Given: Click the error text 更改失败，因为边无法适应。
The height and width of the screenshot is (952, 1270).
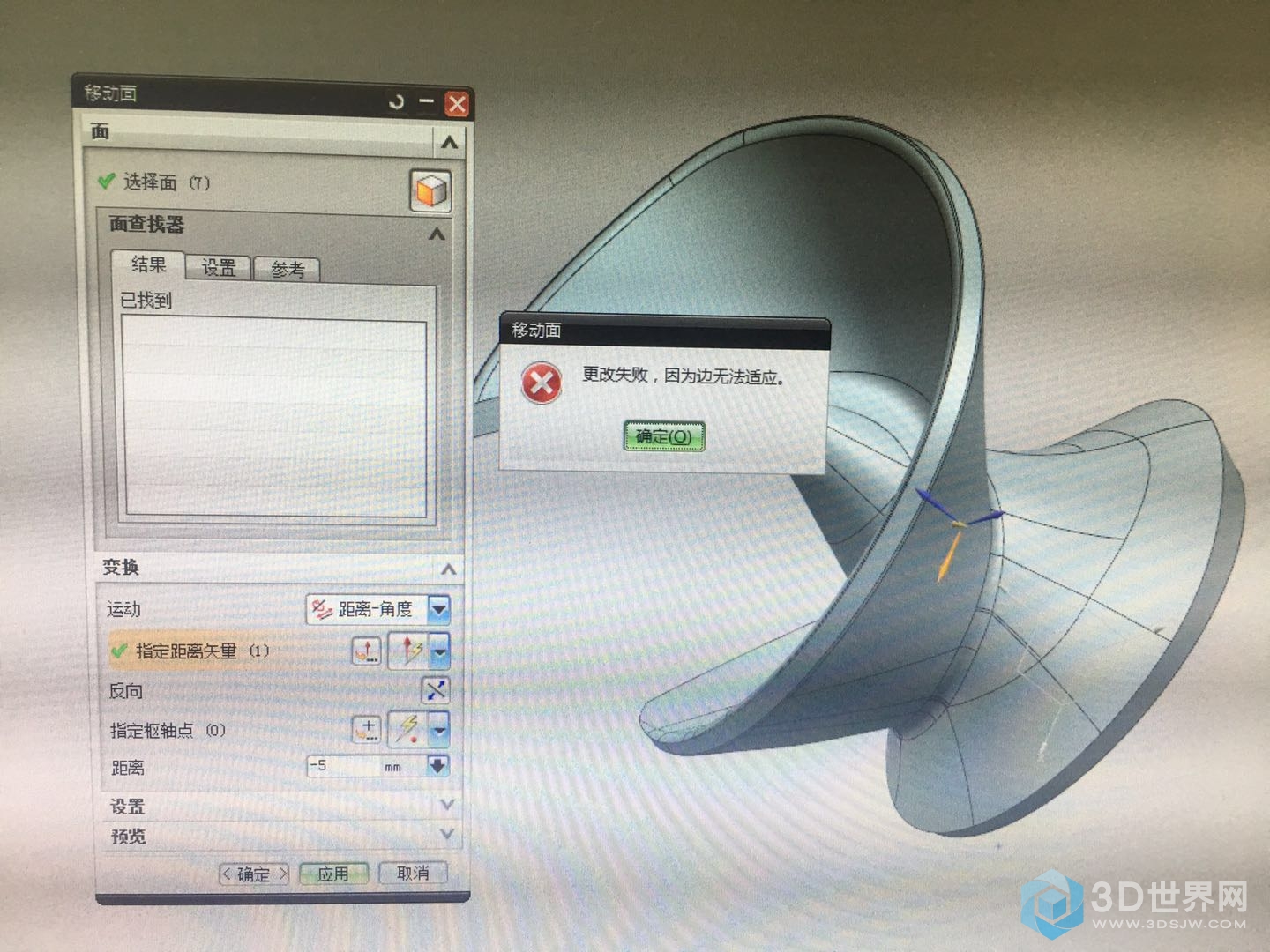Looking at the screenshot, I should pyautogui.click(x=684, y=376).
